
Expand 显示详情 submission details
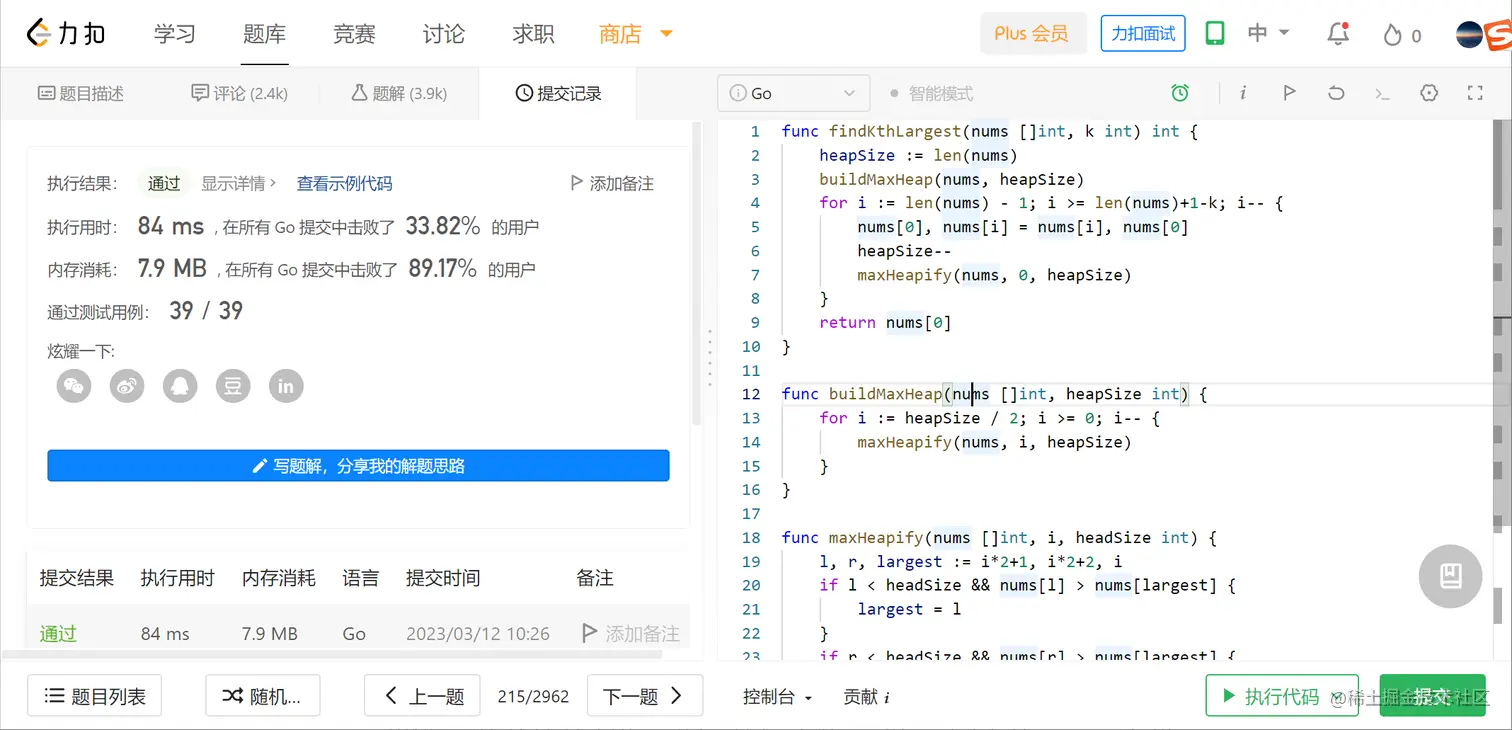point(239,183)
